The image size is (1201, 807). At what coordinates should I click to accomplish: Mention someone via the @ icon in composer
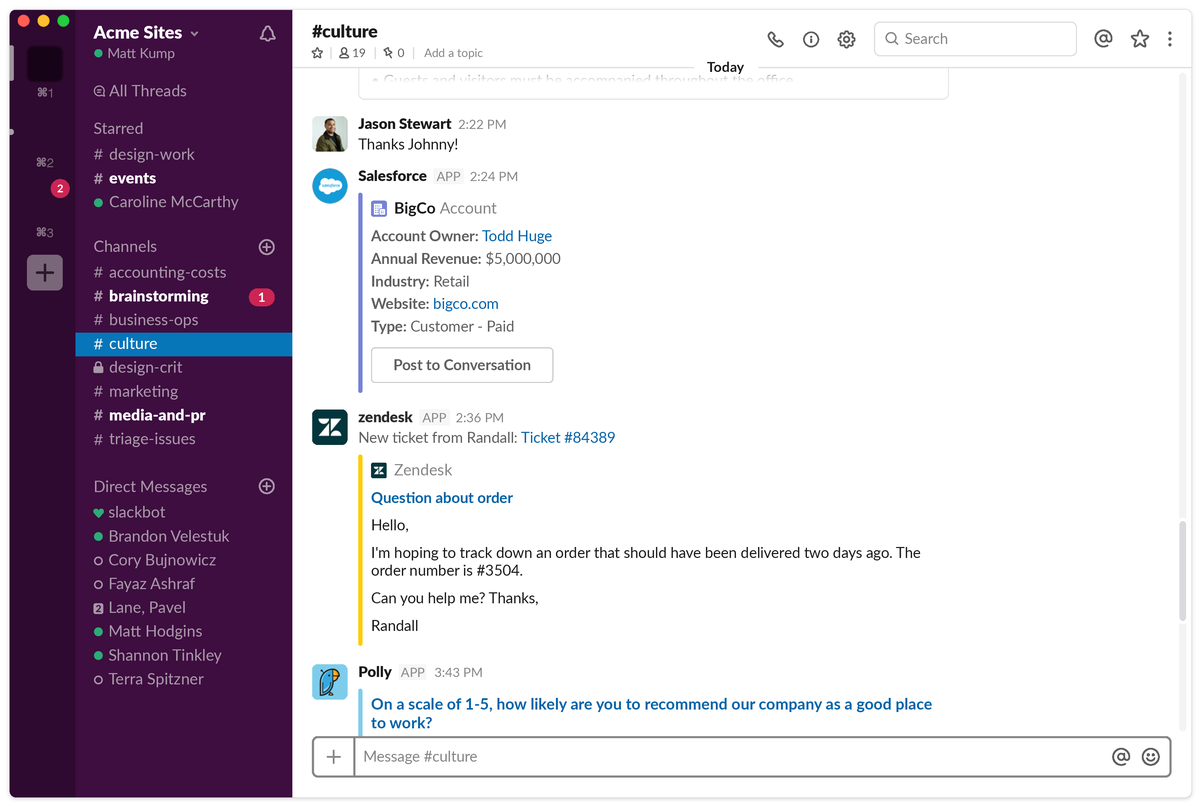1121,757
